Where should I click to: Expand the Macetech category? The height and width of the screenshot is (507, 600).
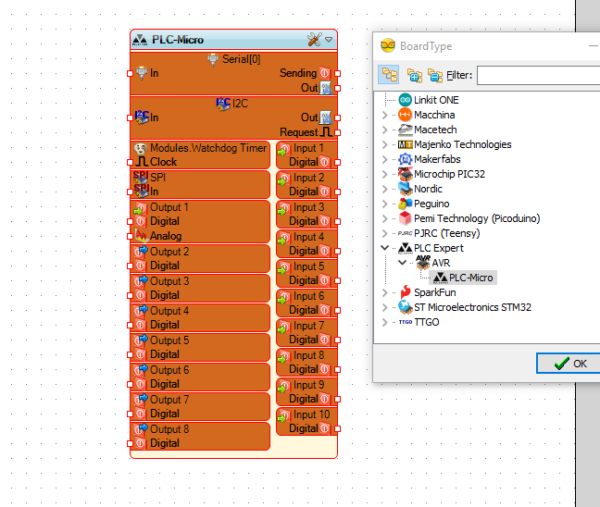click(x=385, y=130)
